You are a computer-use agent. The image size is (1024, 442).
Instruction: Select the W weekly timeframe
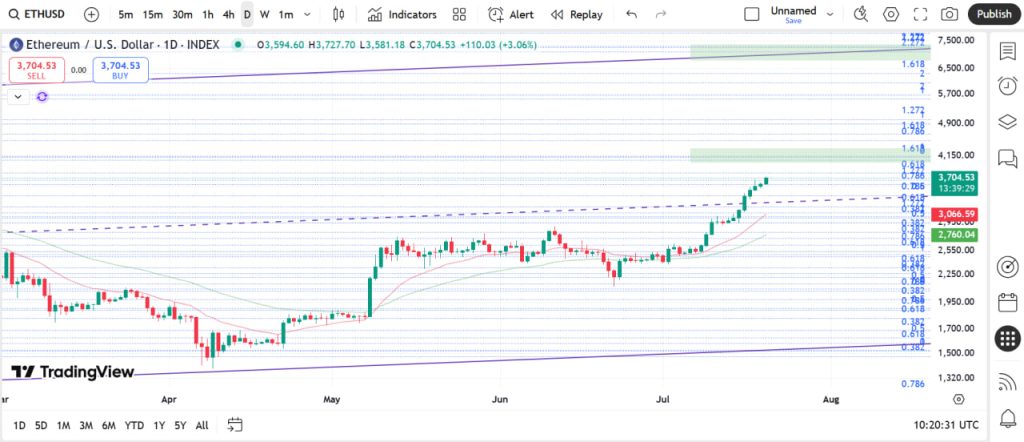(x=264, y=14)
